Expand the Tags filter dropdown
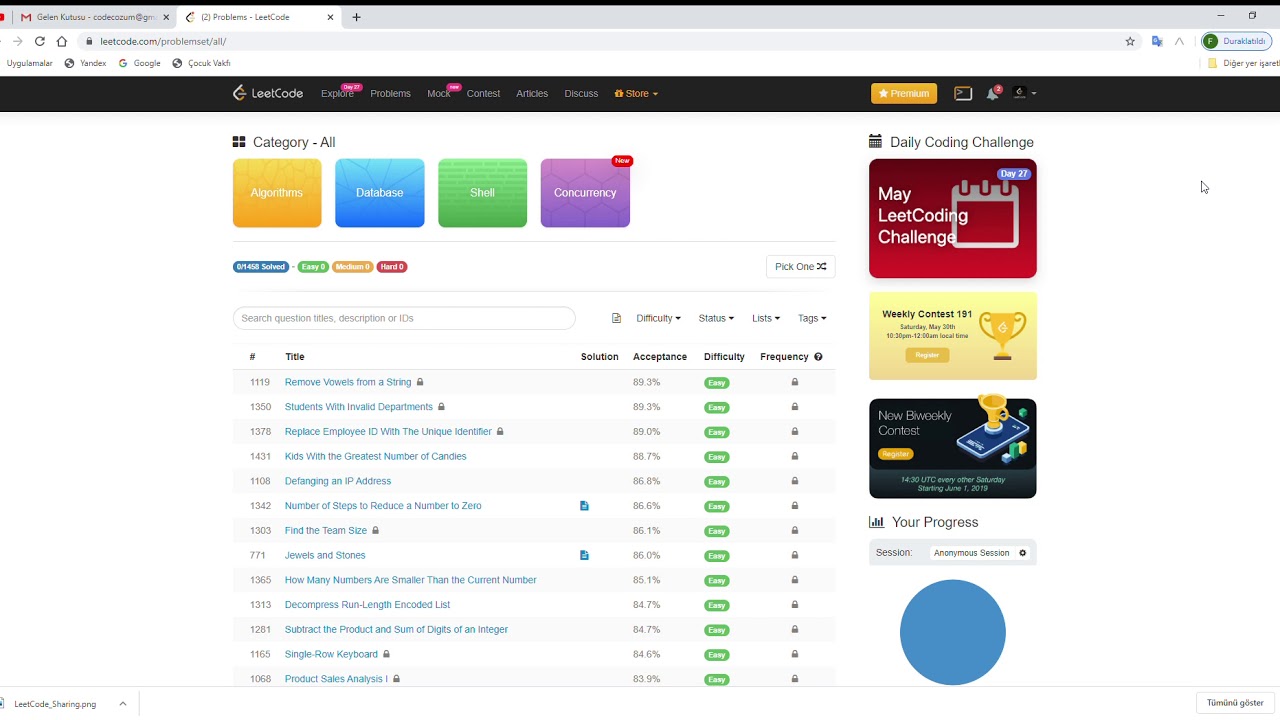 [812, 318]
